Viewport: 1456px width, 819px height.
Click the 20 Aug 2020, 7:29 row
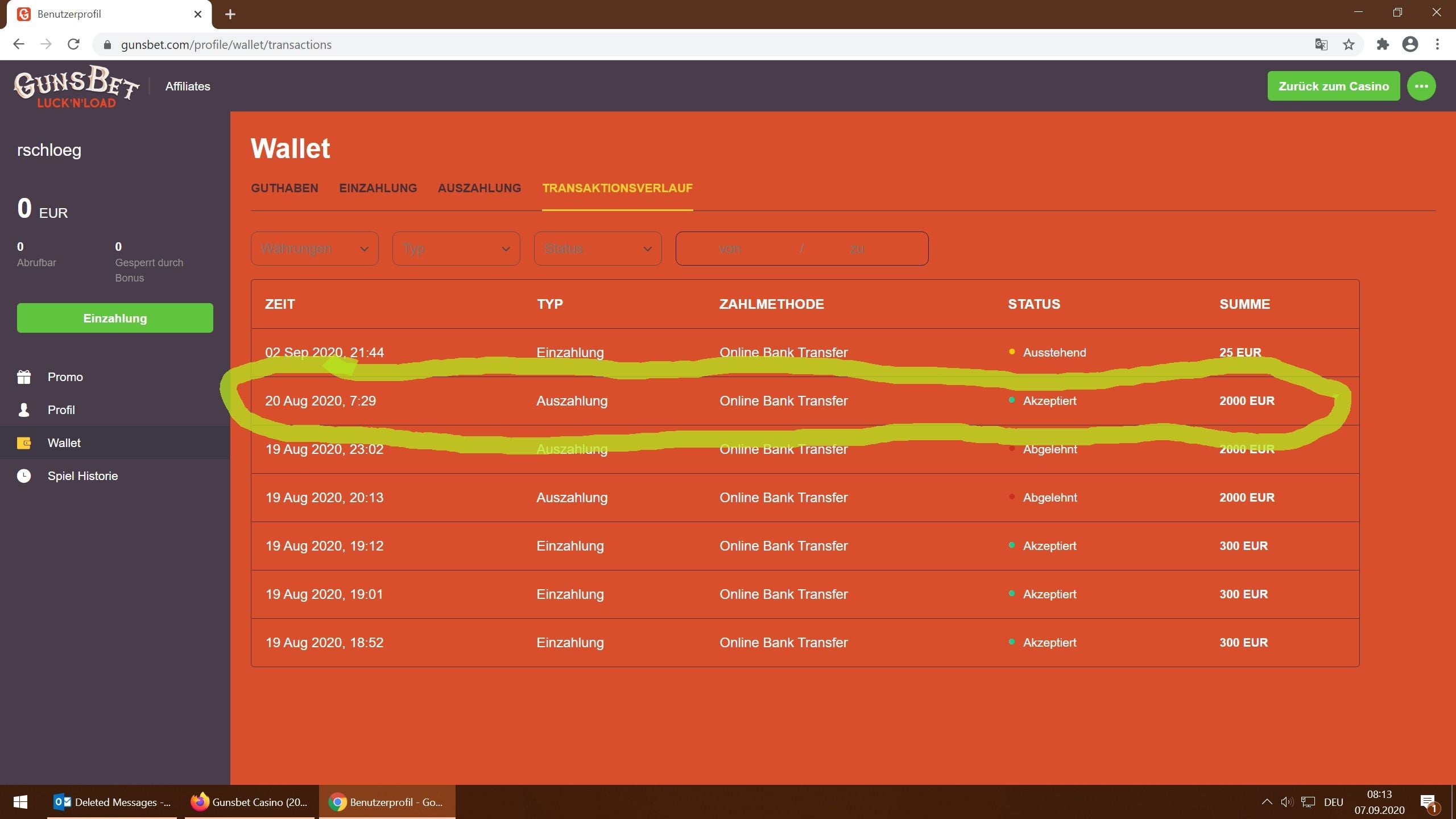[x=805, y=401]
